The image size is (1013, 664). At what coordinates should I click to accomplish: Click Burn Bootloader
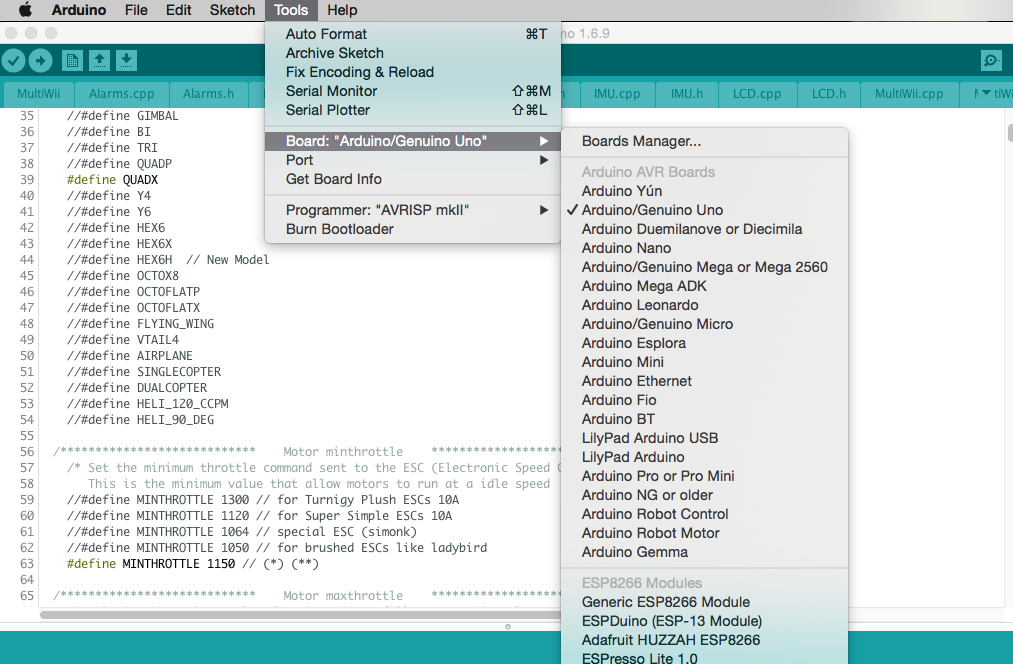(339, 229)
